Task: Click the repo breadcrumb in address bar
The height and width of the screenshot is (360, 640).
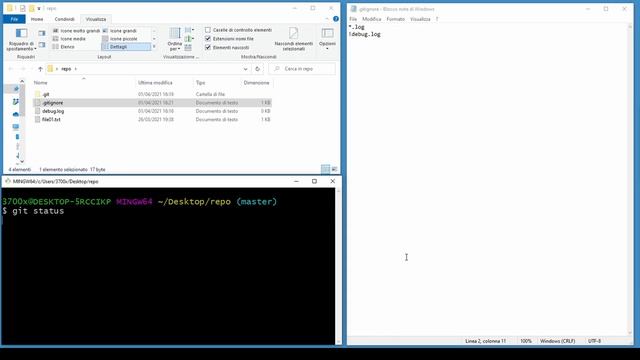Action: coord(66,69)
